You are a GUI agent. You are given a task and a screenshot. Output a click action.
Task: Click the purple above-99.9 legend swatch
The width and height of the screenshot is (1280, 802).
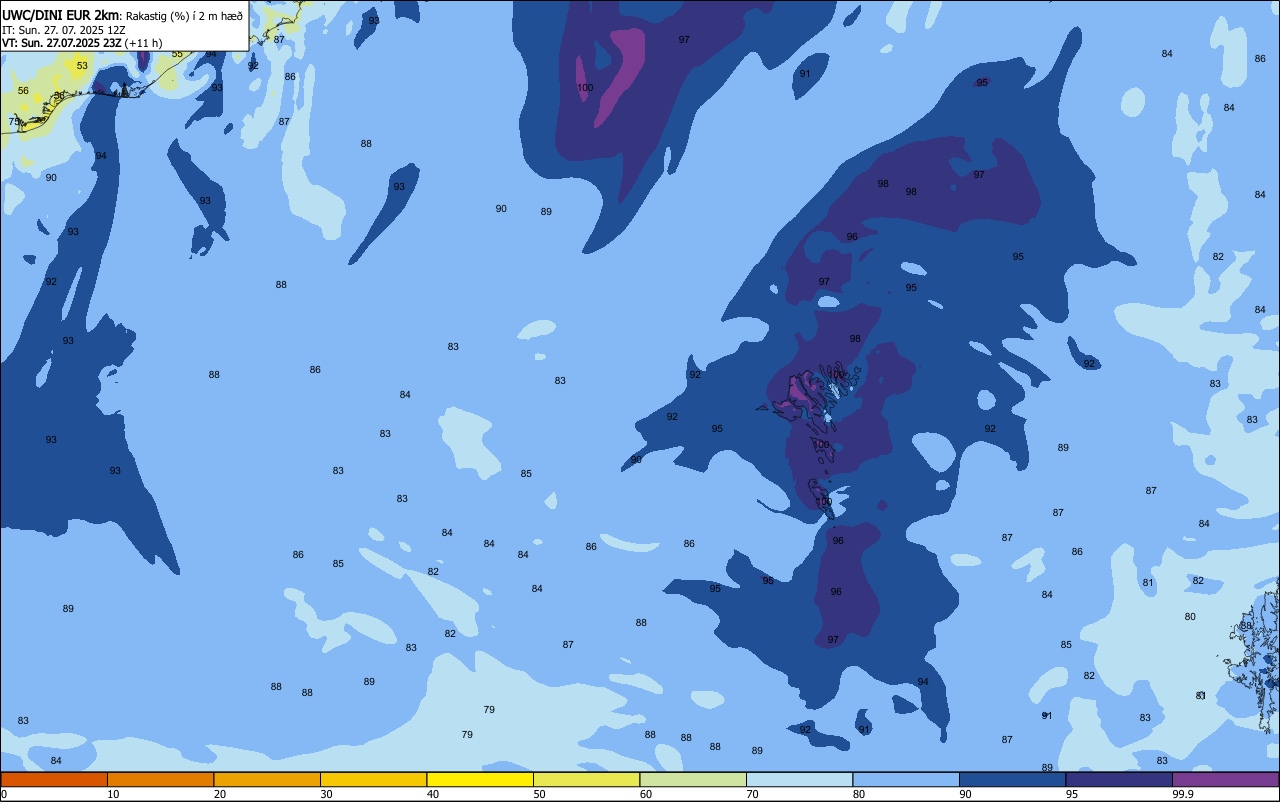pos(1225,779)
